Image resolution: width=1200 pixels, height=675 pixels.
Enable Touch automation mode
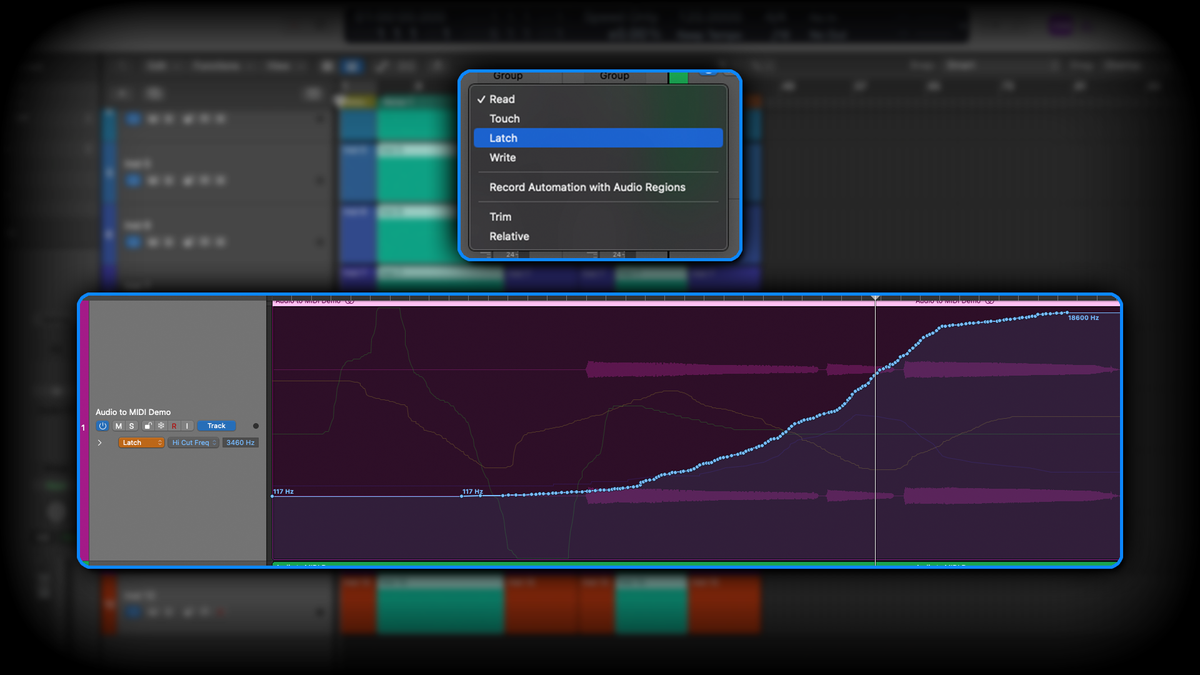coord(504,118)
